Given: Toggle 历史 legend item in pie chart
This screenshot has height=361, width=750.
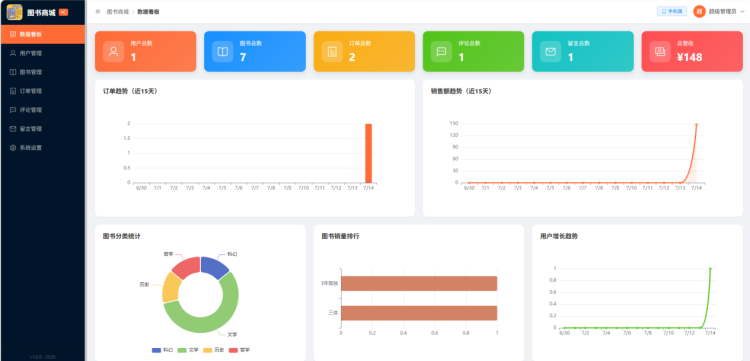Looking at the screenshot, I should [214, 350].
